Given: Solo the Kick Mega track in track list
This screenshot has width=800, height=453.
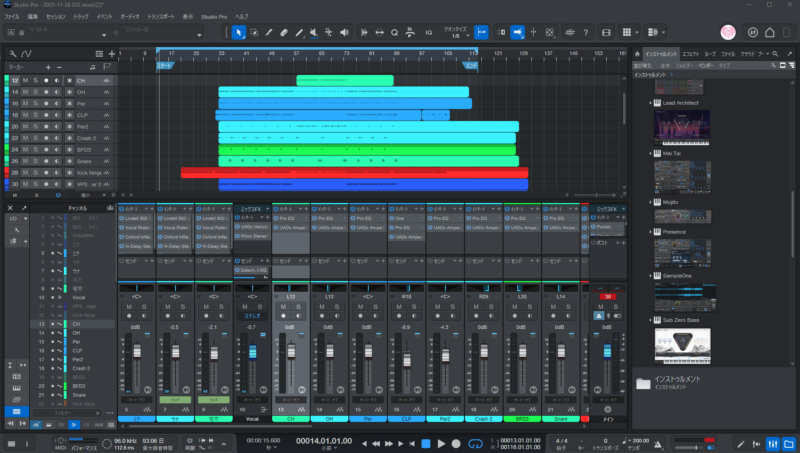Looking at the screenshot, I should click(37, 172).
